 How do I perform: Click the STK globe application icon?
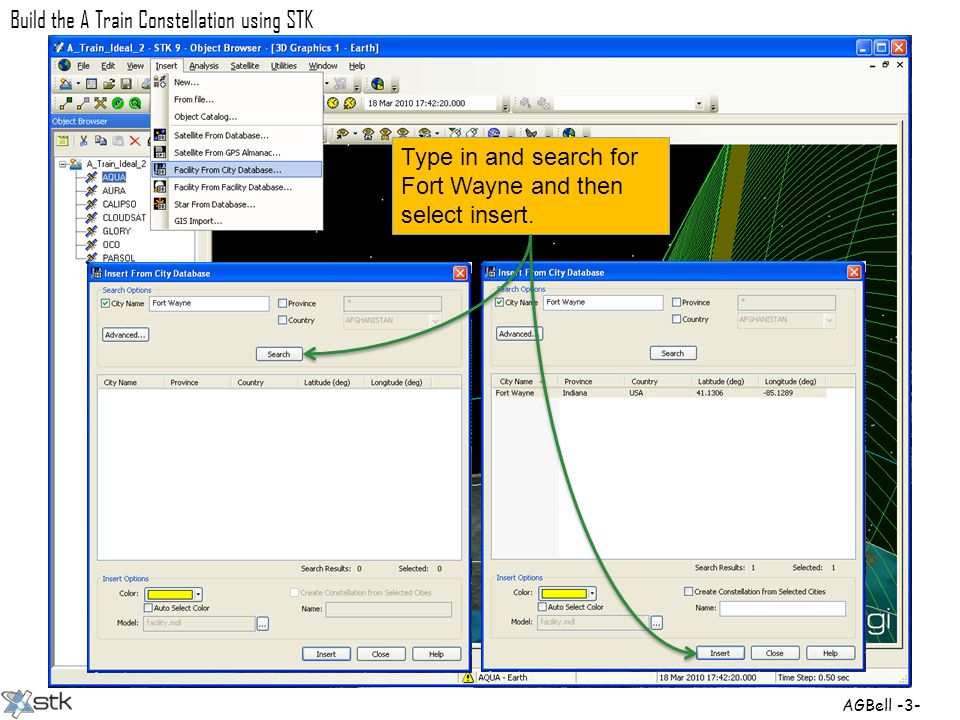(64, 65)
